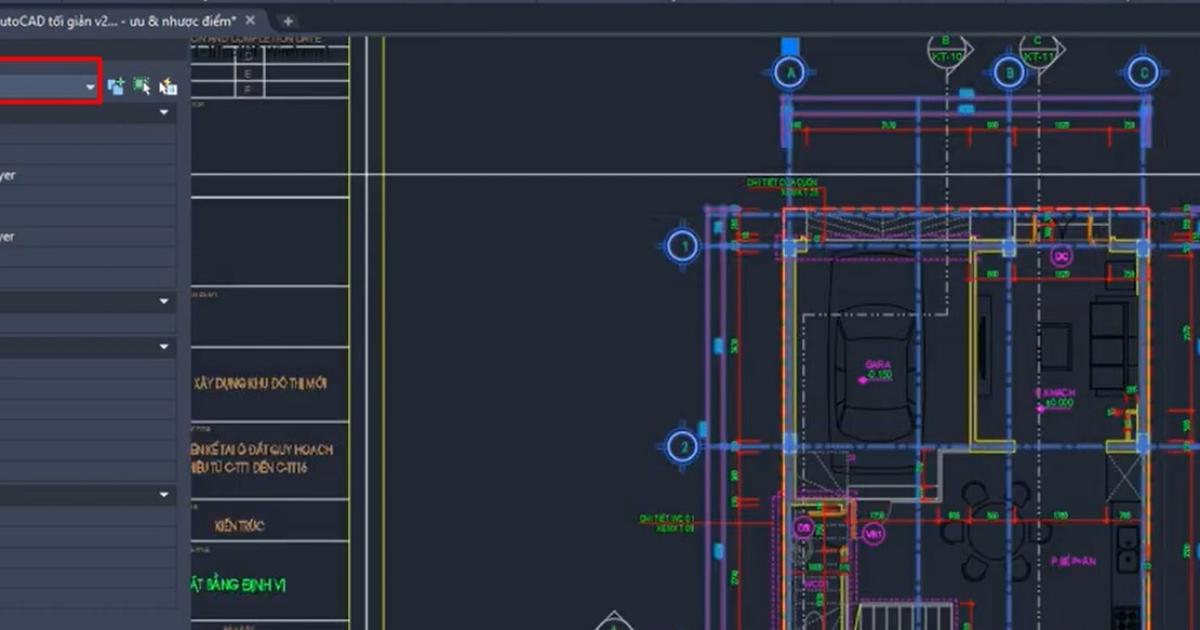Collapse the topmost panel section chevron
The height and width of the screenshot is (630, 1200).
tap(163, 112)
